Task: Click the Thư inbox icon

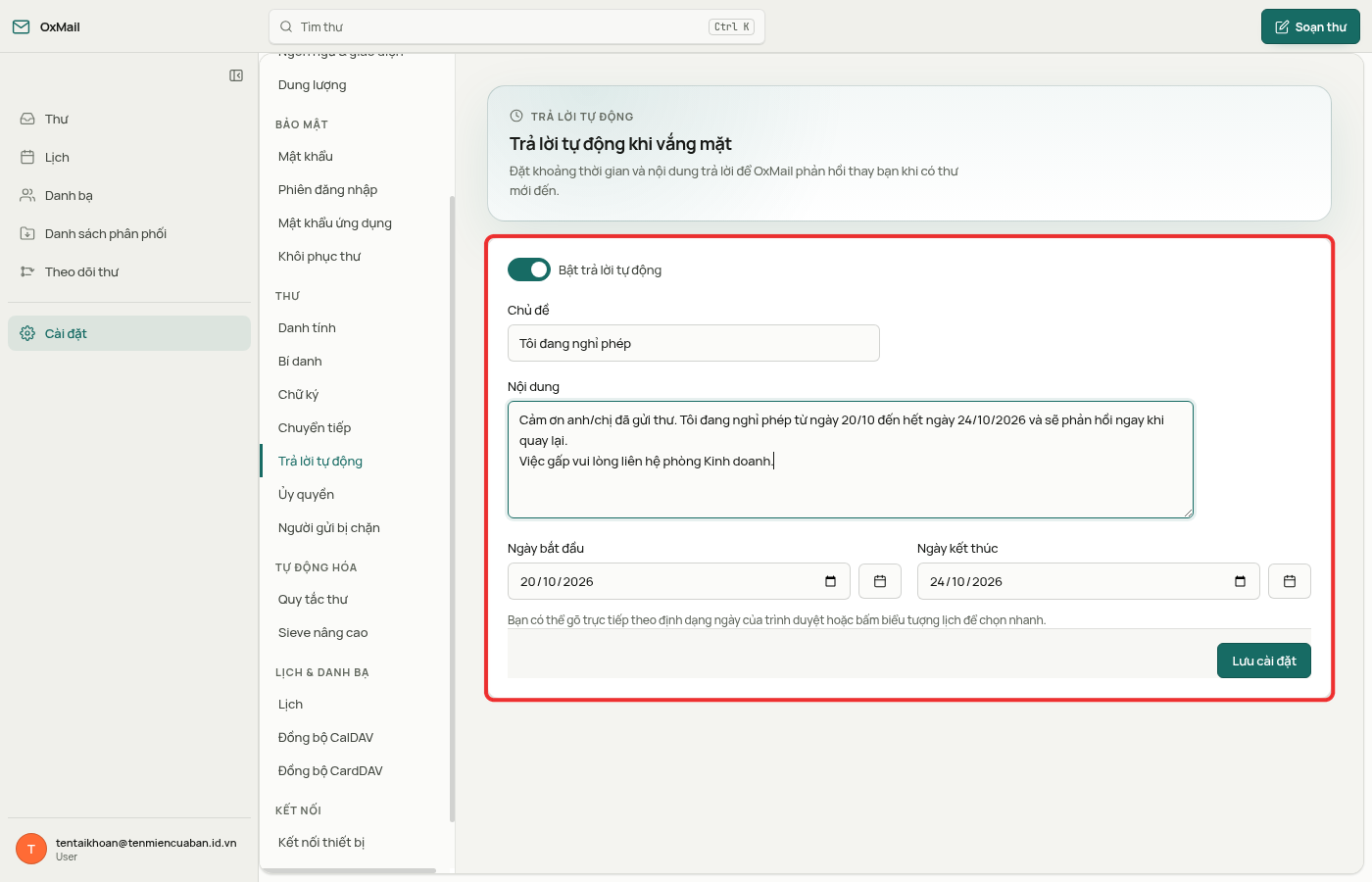Action: tap(27, 119)
